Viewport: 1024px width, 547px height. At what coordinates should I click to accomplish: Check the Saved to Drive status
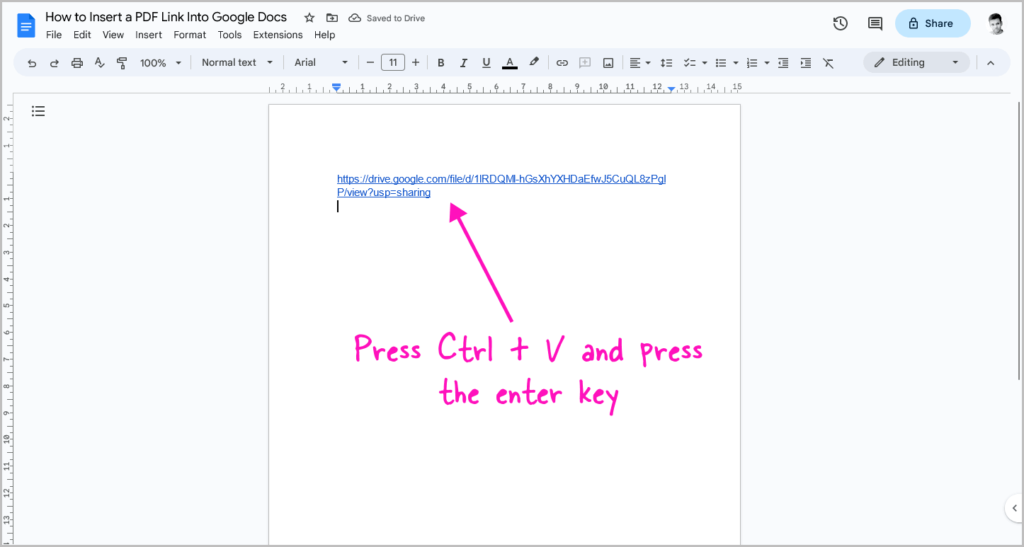point(387,18)
